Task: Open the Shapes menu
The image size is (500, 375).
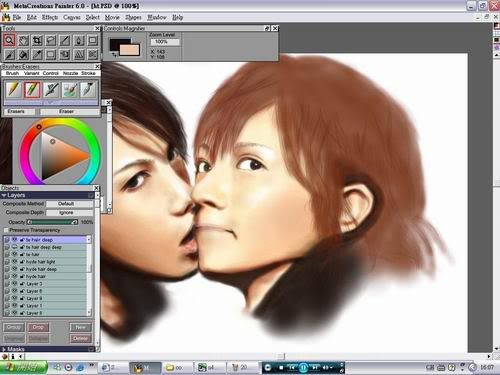Action: click(x=133, y=17)
